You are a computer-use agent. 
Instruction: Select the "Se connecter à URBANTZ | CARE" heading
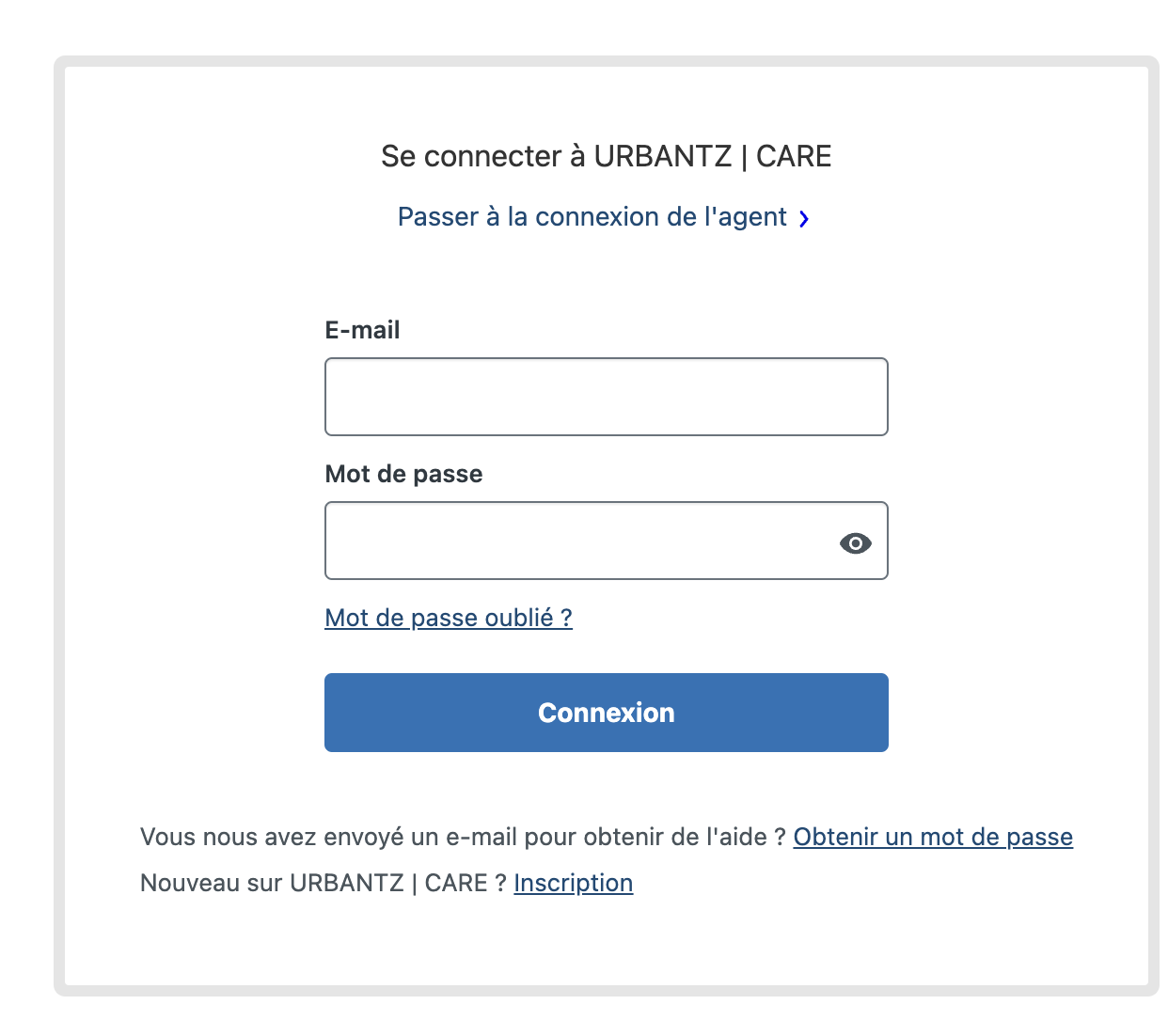(607, 156)
